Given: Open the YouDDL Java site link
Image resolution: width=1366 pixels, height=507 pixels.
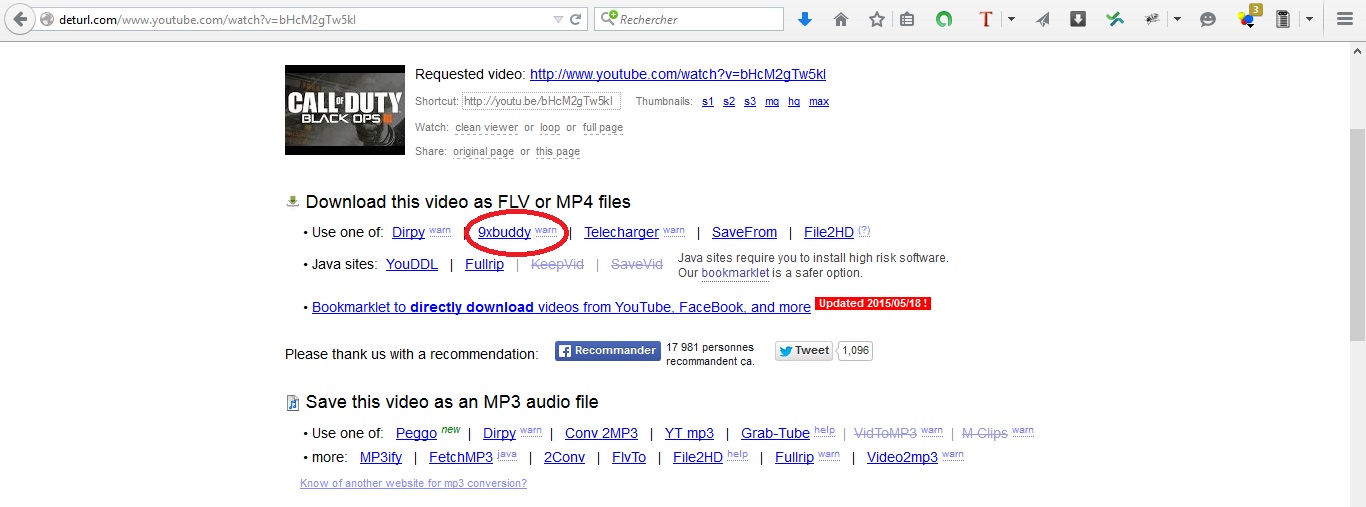Looking at the screenshot, I should [x=412, y=264].
